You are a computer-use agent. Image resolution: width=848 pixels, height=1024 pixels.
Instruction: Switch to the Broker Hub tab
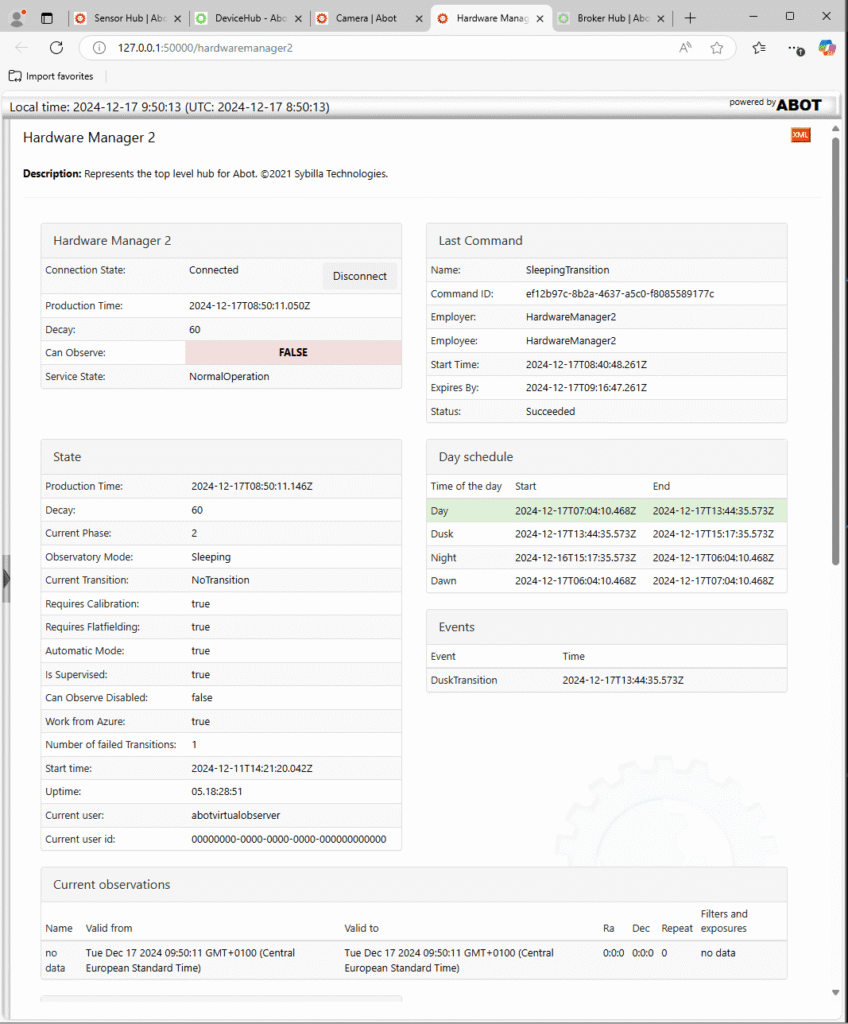[611, 18]
